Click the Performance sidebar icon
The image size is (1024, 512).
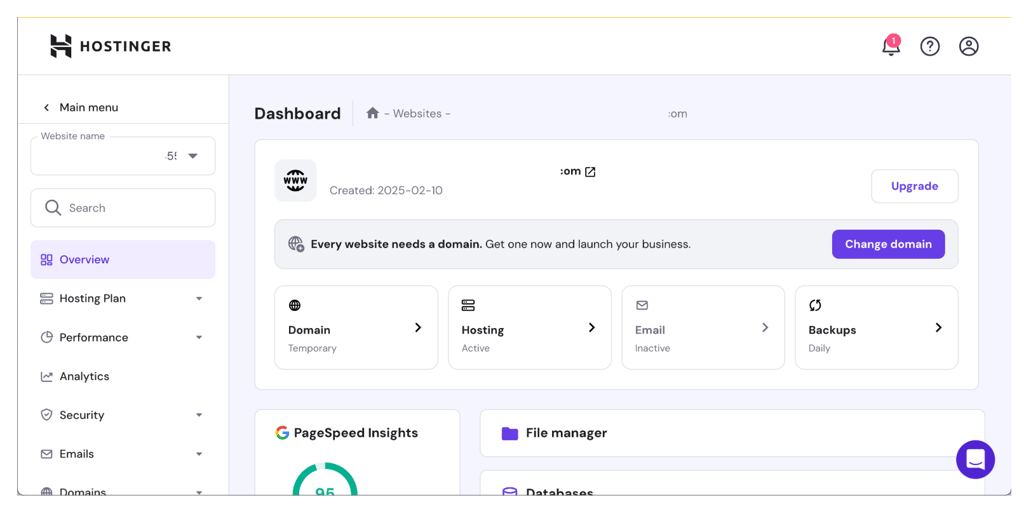pyautogui.click(x=46, y=338)
